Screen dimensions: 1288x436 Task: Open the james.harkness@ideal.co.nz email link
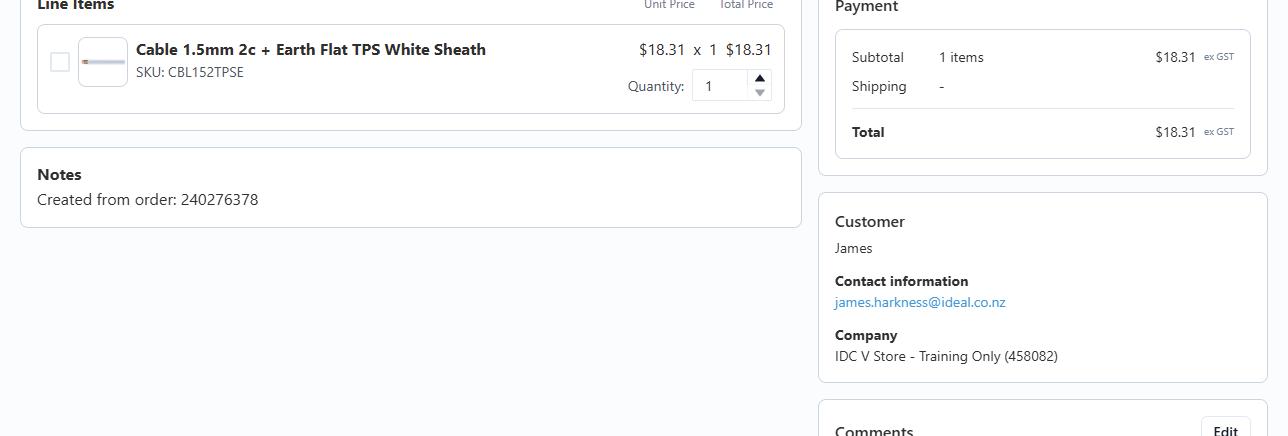click(920, 302)
